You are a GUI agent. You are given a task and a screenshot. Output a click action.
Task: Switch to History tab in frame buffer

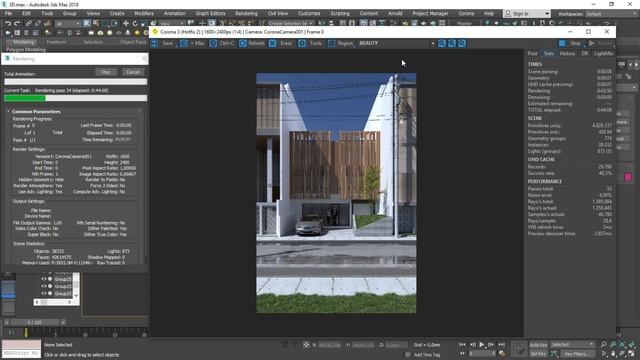567,53
